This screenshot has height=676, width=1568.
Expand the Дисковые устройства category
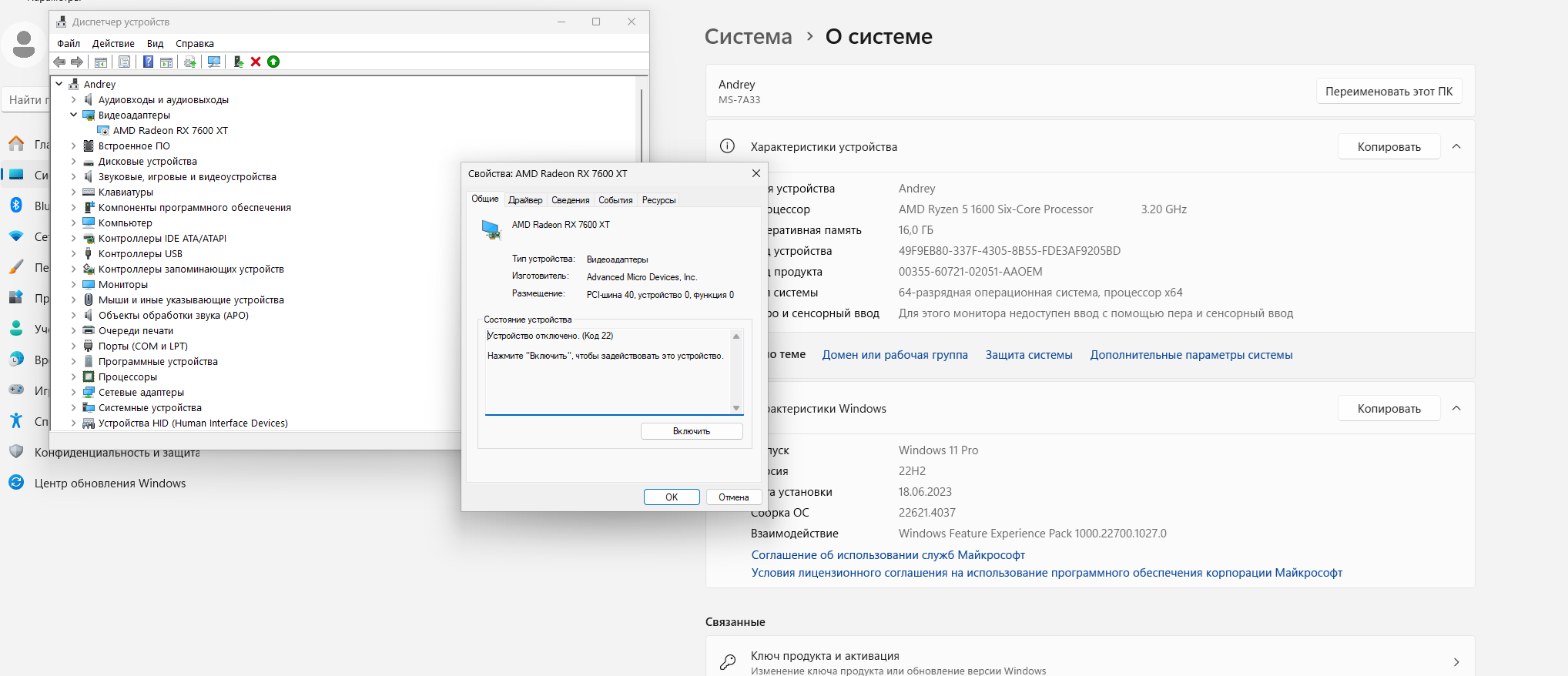tap(74, 161)
